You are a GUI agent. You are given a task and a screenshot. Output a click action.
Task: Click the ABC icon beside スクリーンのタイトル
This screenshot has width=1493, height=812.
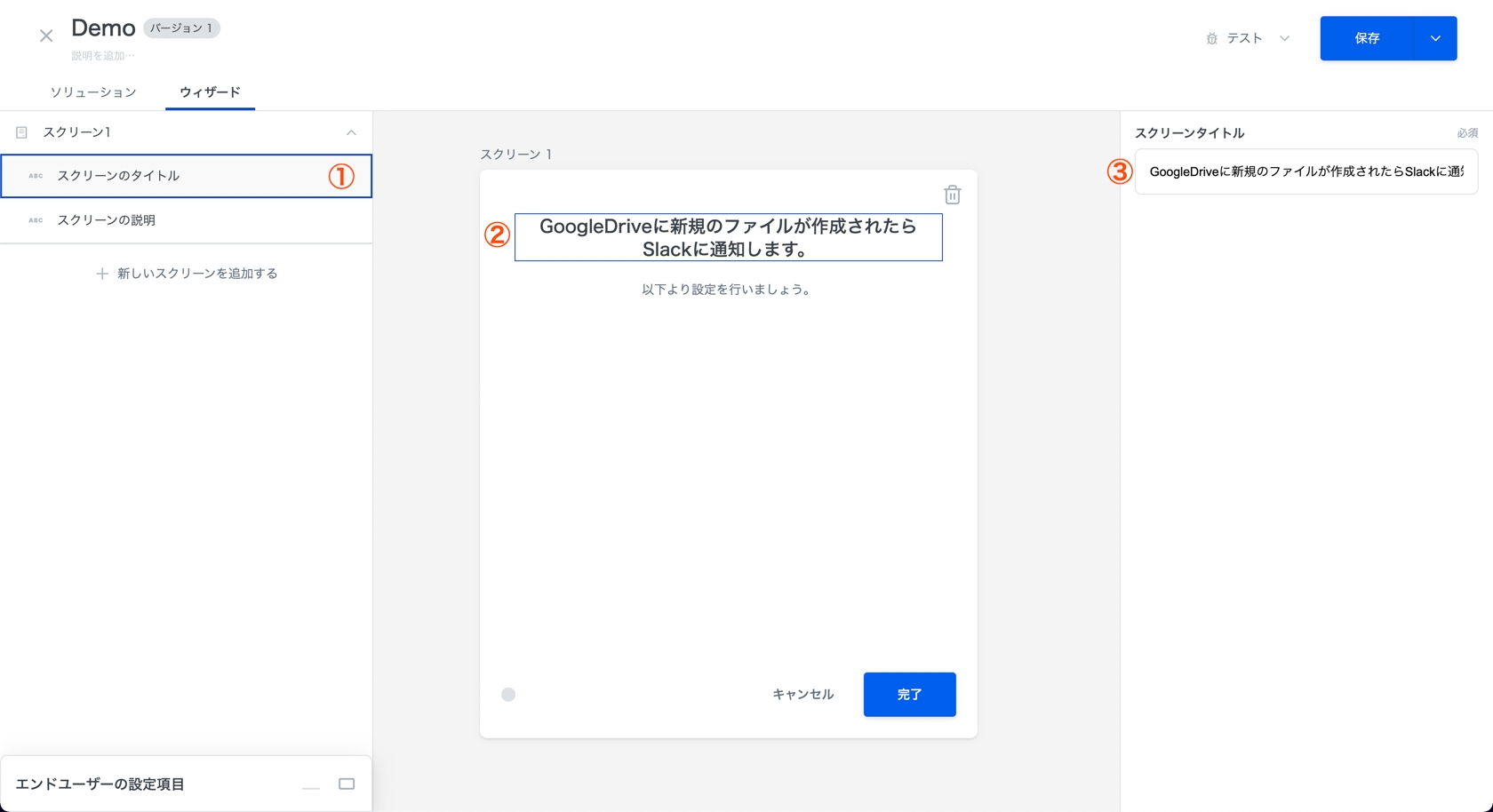[x=36, y=176]
